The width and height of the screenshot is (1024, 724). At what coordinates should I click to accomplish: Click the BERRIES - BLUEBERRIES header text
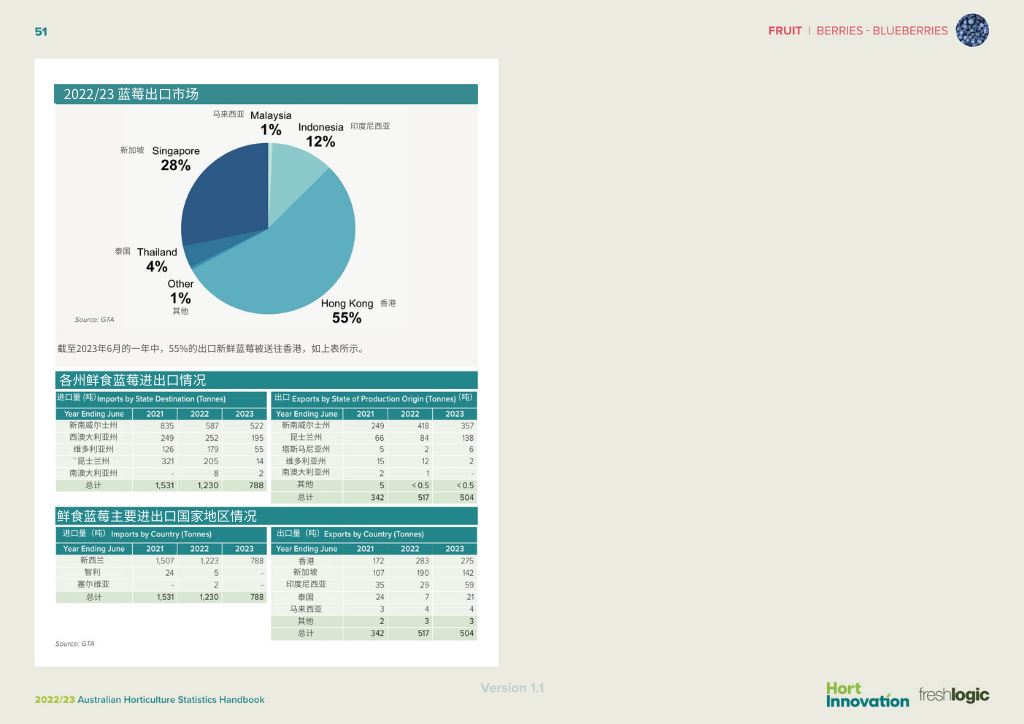click(881, 31)
